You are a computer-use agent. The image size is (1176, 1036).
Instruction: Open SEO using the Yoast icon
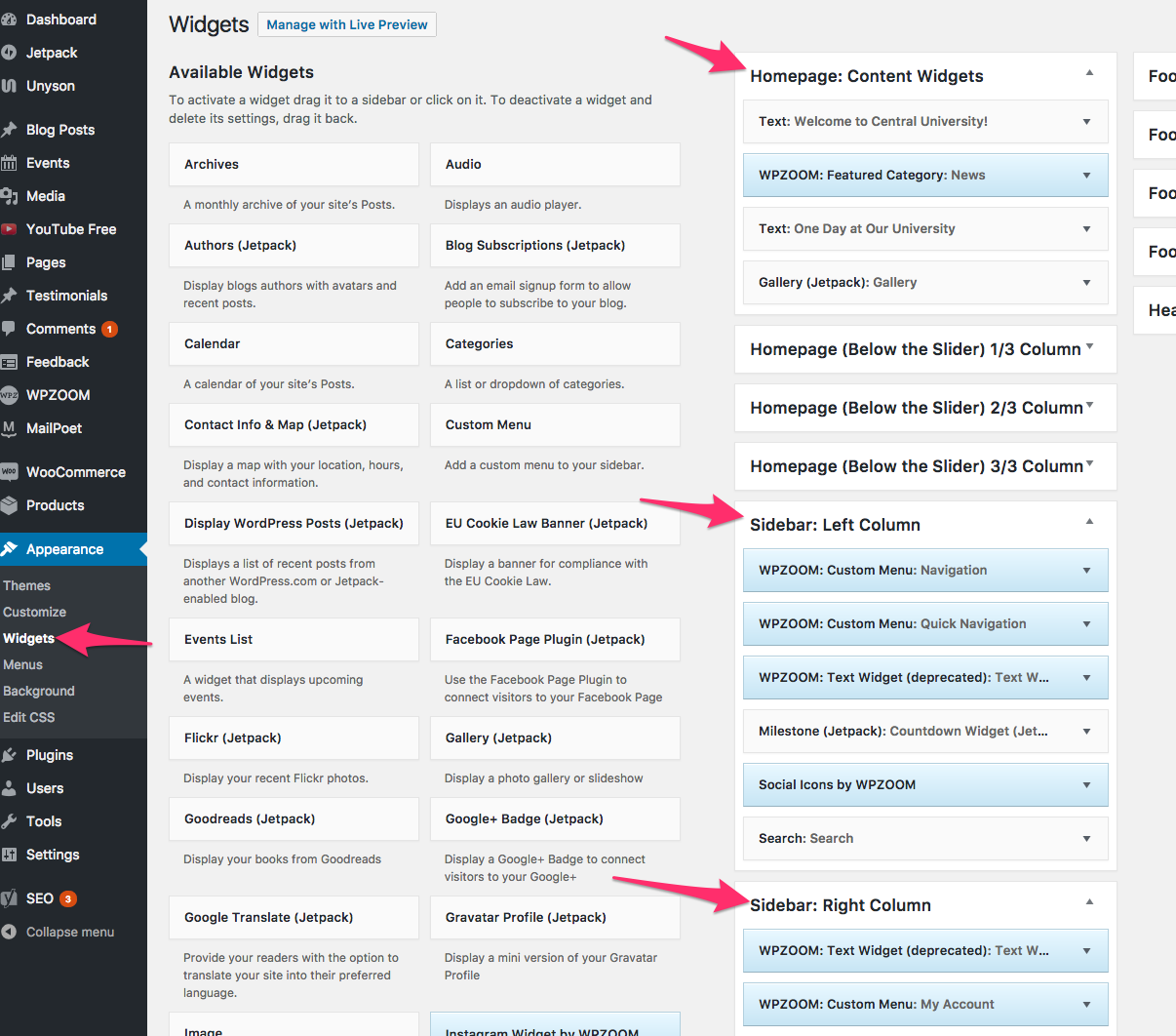pos(9,898)
